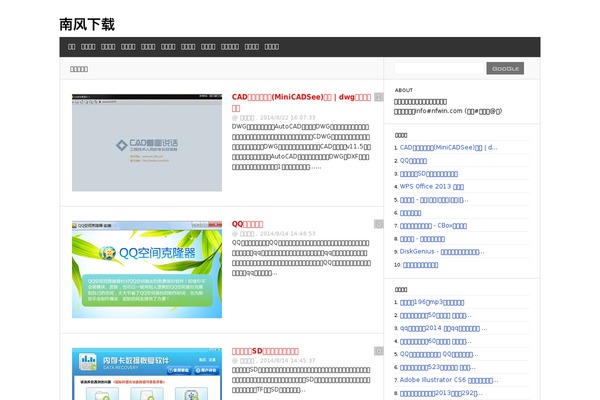Click author link before 2014/8/14 14:48:53 date
The width and height of the screenshot is (600, 400).
[247, 234]
